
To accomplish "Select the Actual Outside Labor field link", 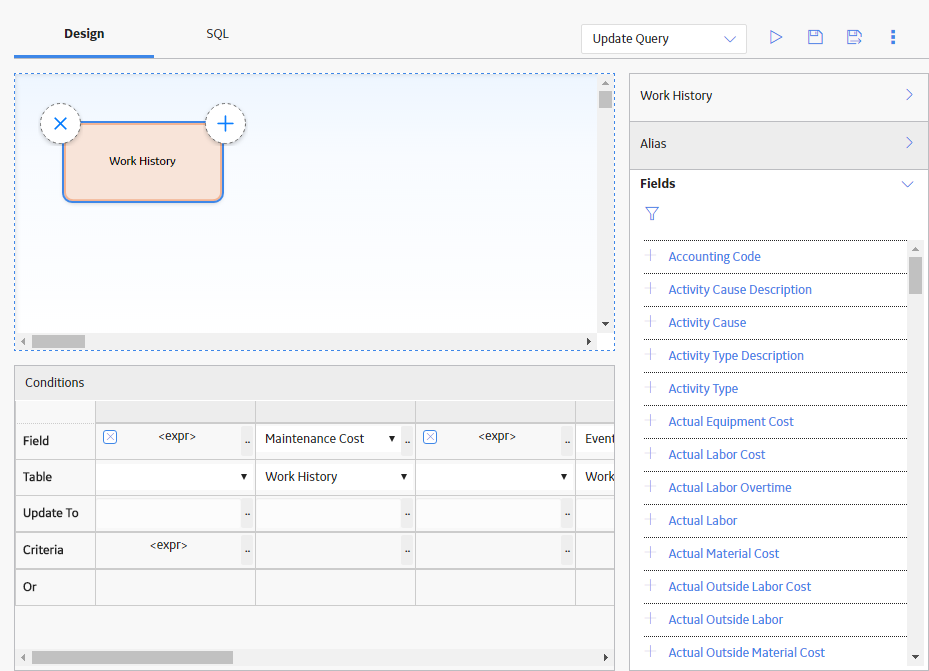I will click(726, 619).
